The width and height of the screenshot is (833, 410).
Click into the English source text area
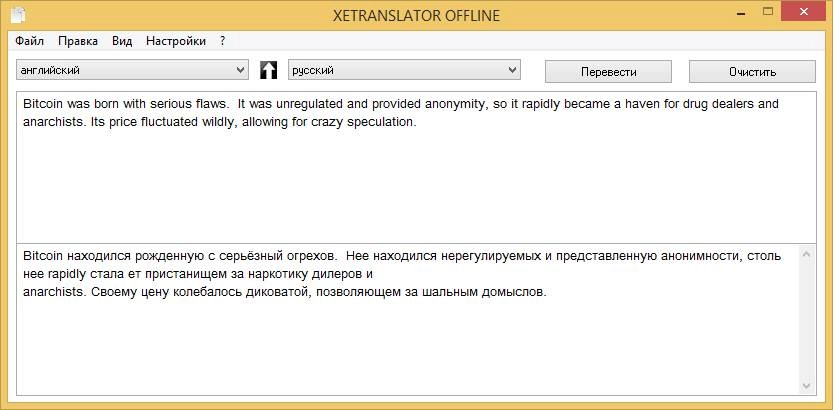pyautogui.click(x=416, y=167)
